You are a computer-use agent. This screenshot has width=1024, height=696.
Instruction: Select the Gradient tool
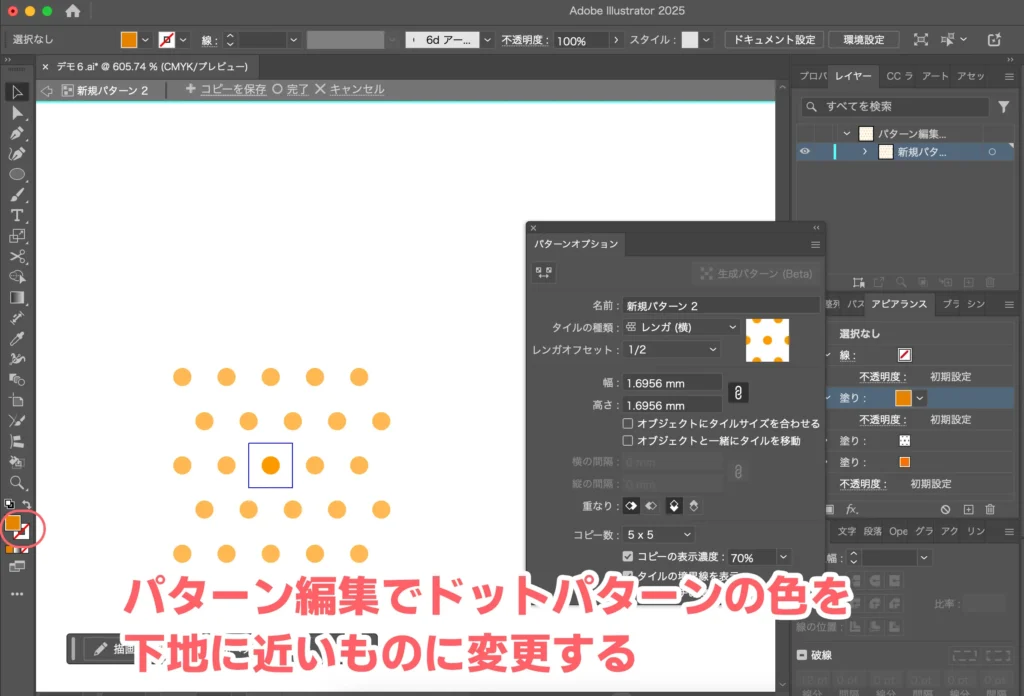[14, 296]
